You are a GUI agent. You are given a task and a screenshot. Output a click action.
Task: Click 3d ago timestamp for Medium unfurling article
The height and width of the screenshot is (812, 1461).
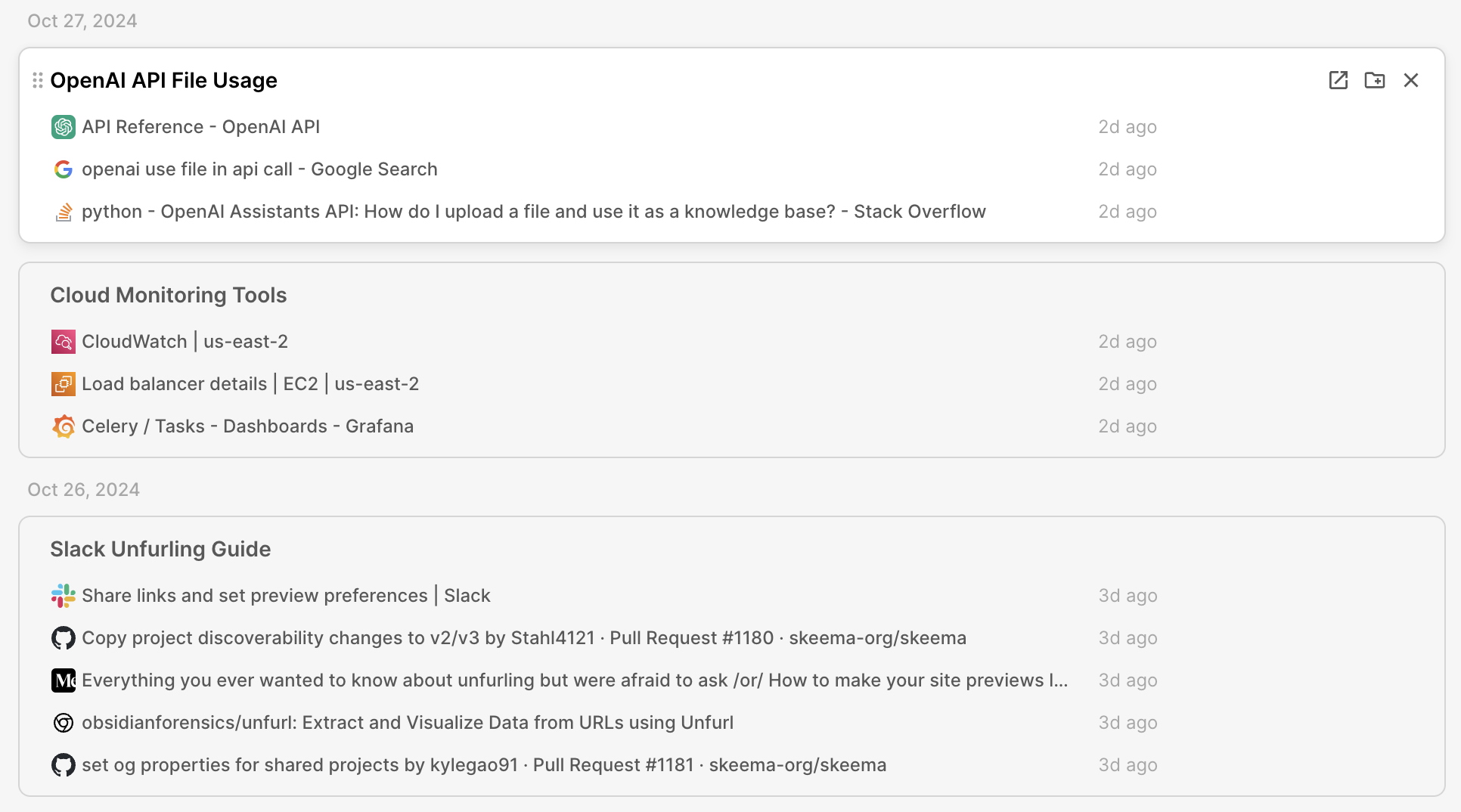1128,680
